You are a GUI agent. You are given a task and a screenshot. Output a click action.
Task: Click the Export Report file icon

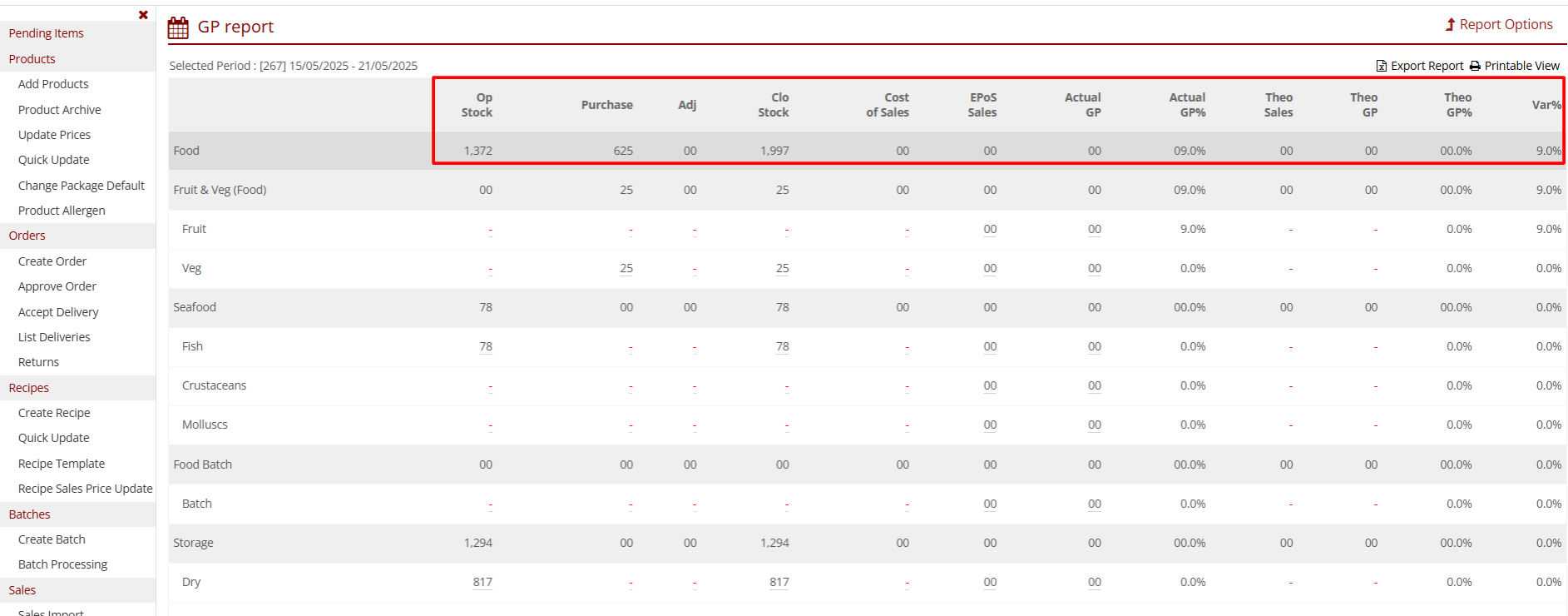click(x=1381, y=66)
